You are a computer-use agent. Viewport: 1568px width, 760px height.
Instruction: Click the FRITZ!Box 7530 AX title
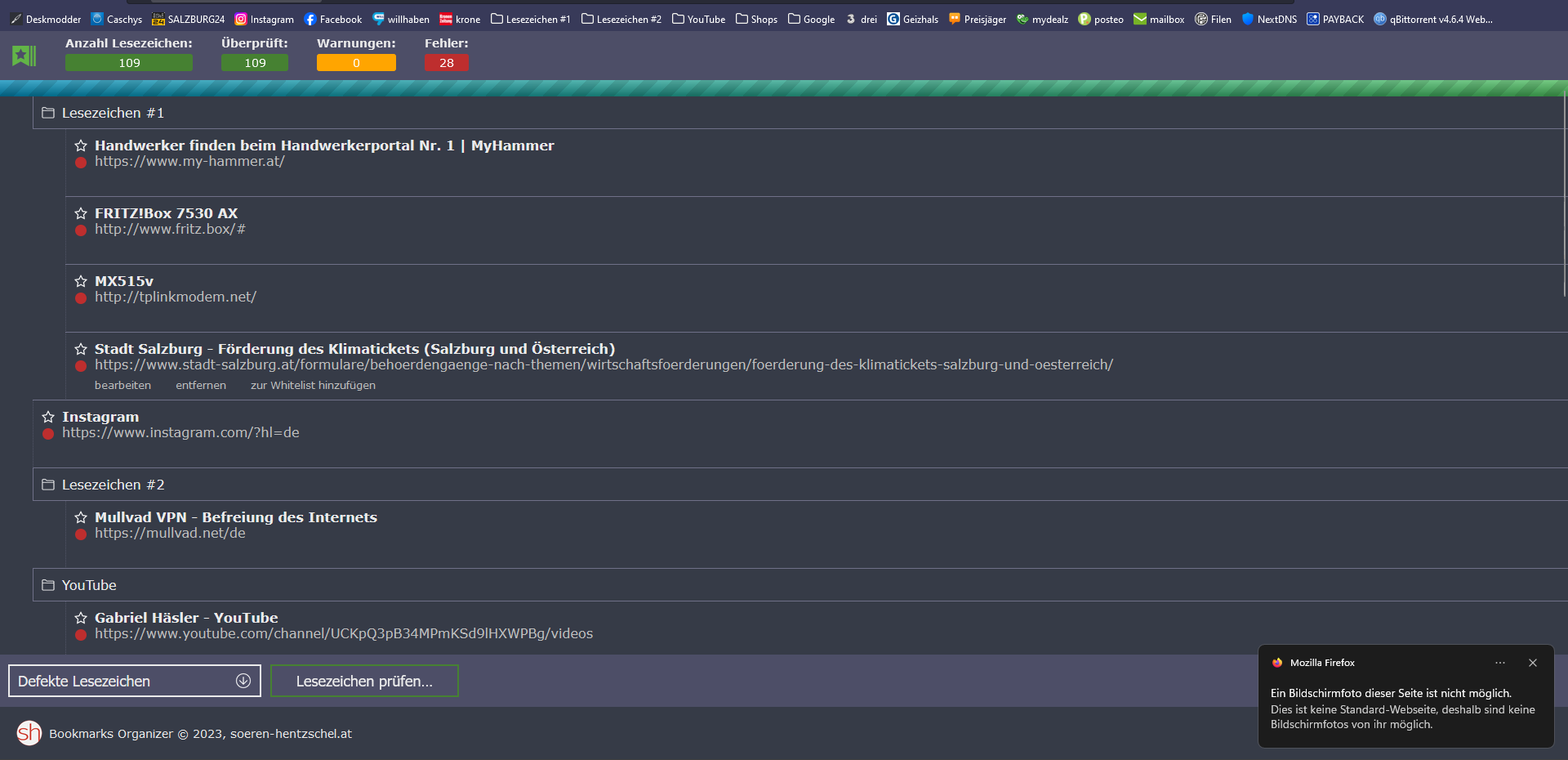167,213
